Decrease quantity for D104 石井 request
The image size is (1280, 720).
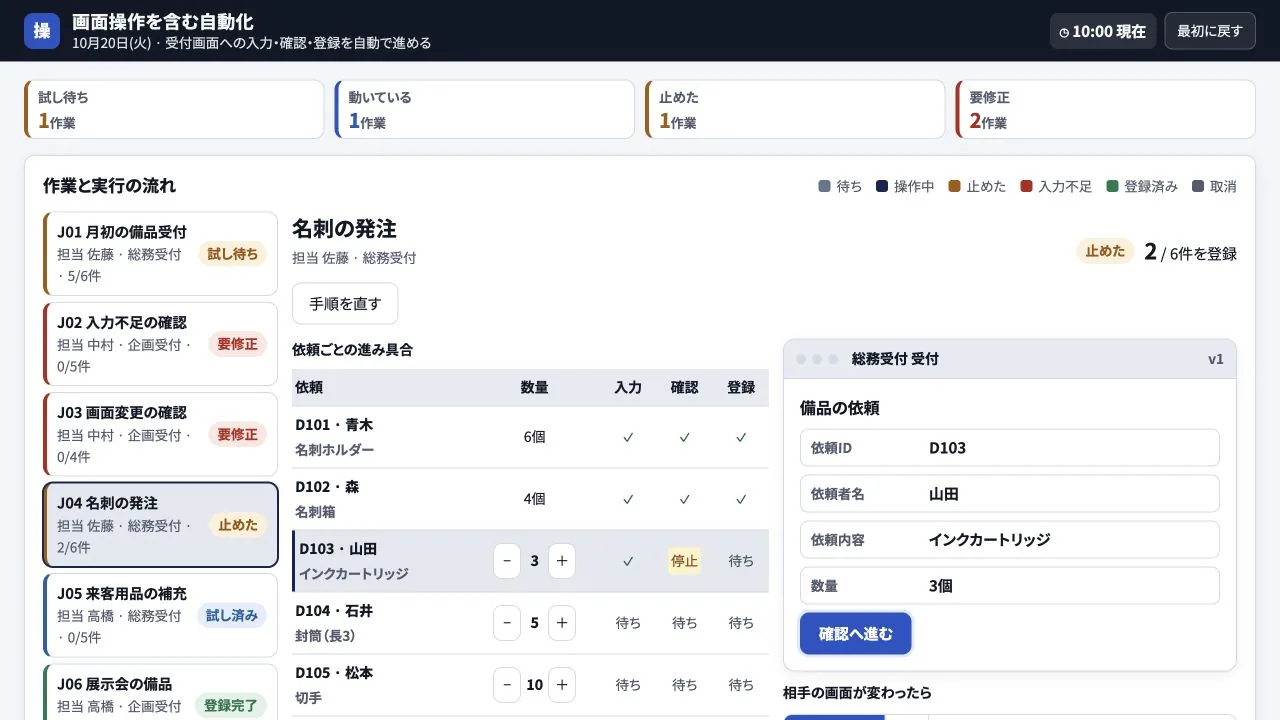tap(507, 623)
